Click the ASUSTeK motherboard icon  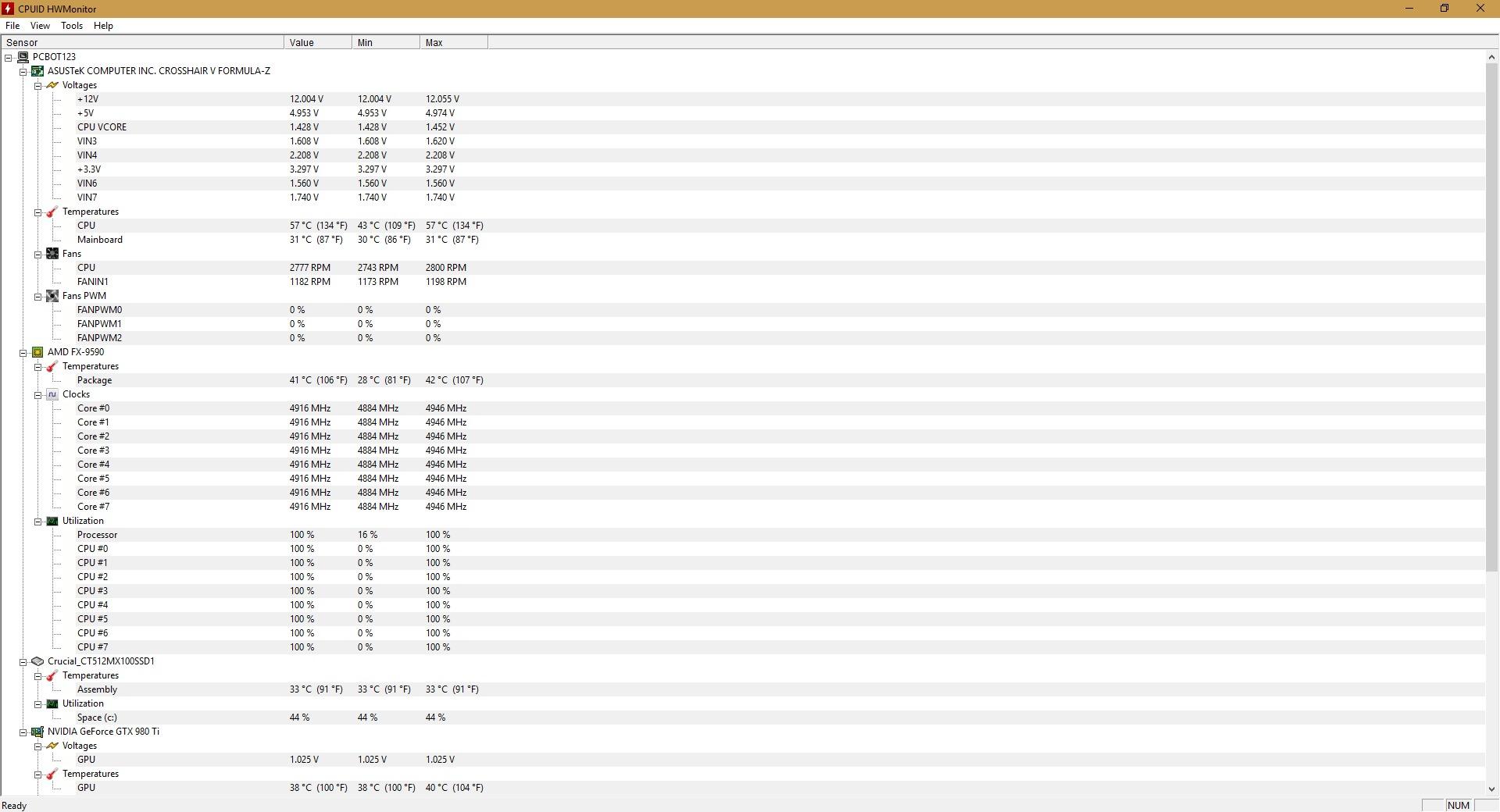click(x=37, y=71)
